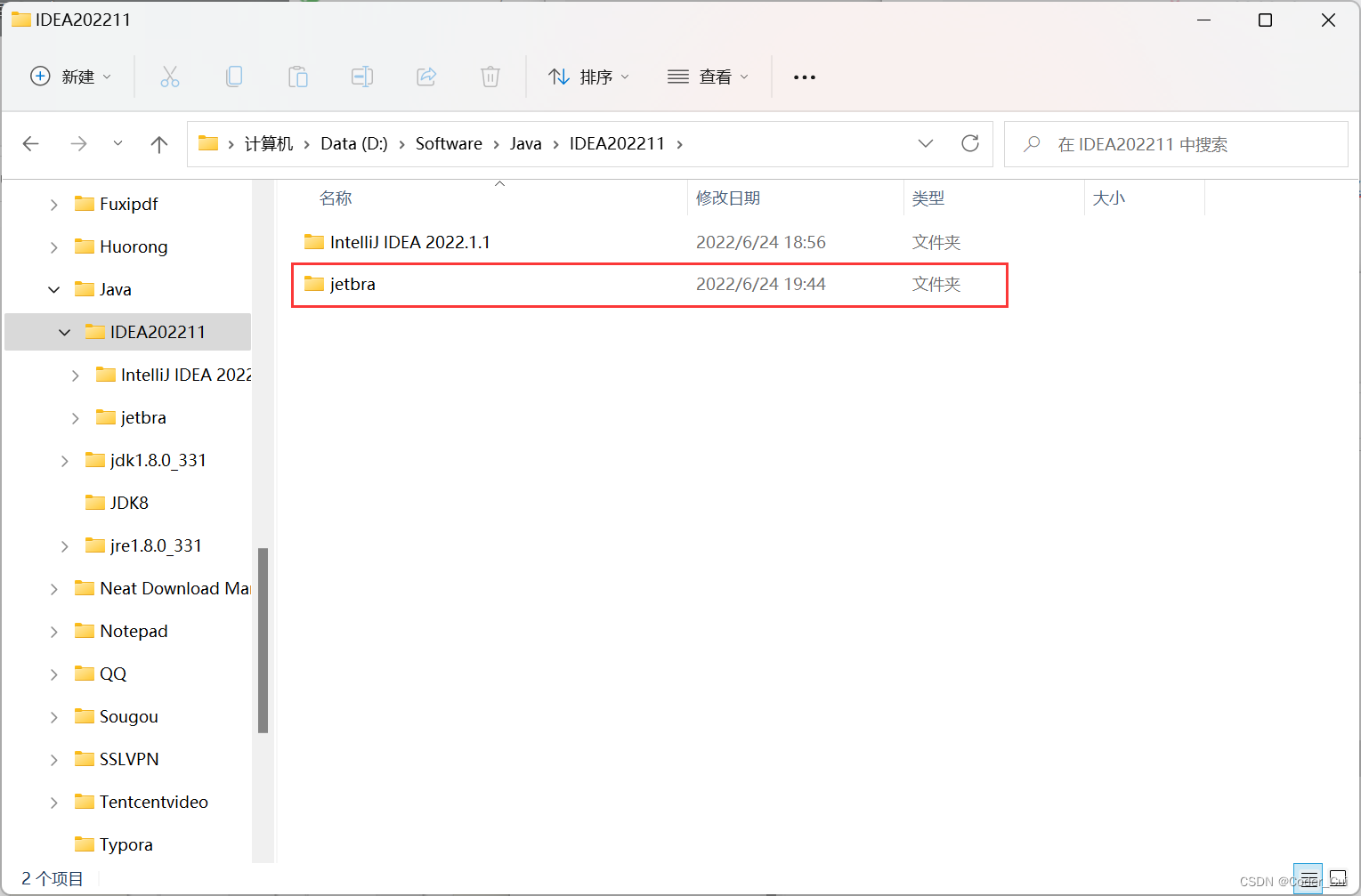Open the View layout dropdown
This screenshot has height=896, width=1361.
pos(709,77)
